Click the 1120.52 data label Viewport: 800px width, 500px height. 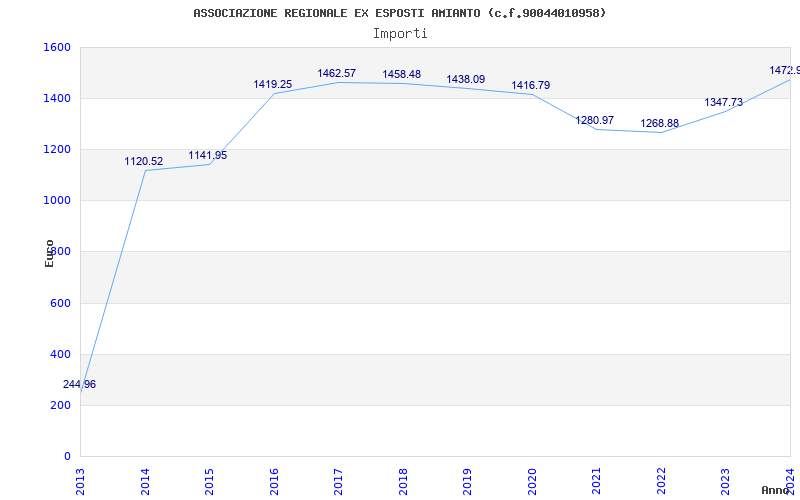coord(144,162)
